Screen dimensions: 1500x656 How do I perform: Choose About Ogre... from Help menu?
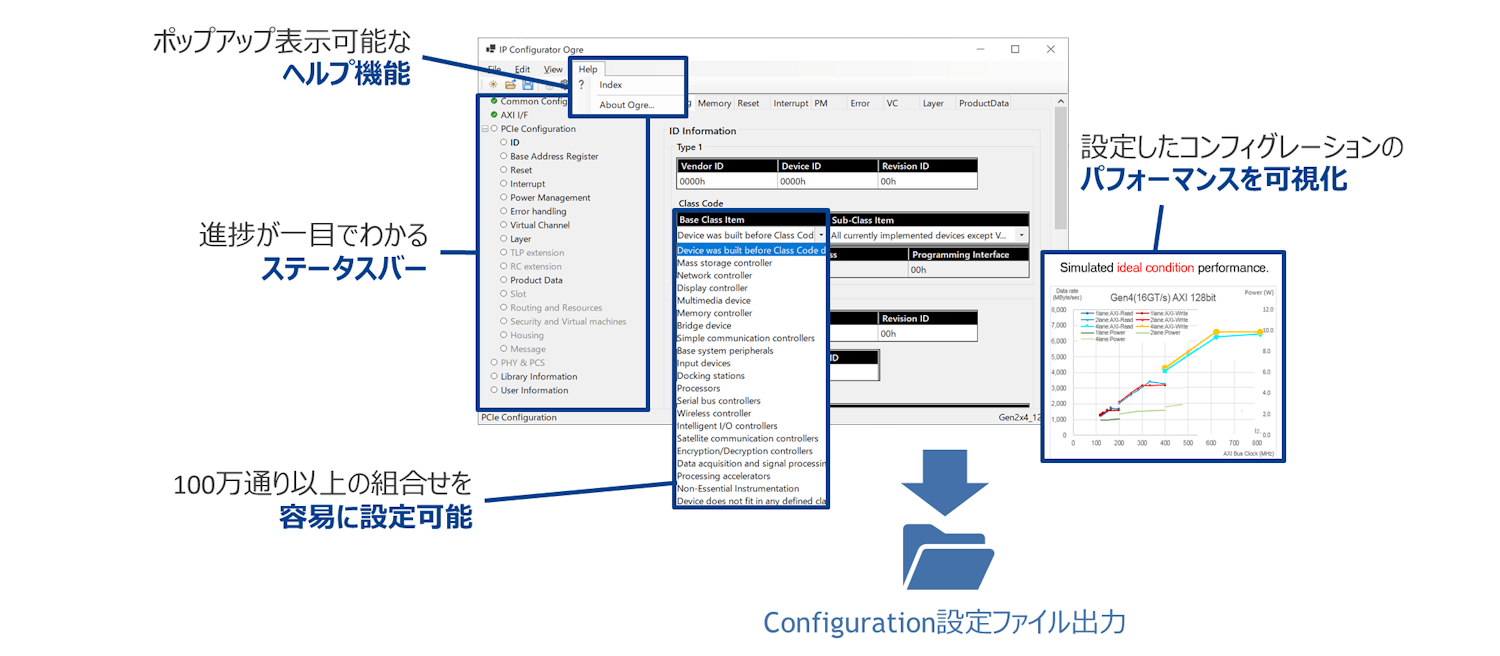pos(626,105)
